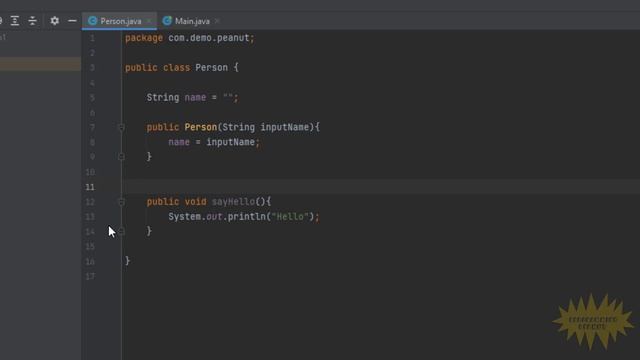
Task: Click println in the System.out statement
Action: point(247,217)
